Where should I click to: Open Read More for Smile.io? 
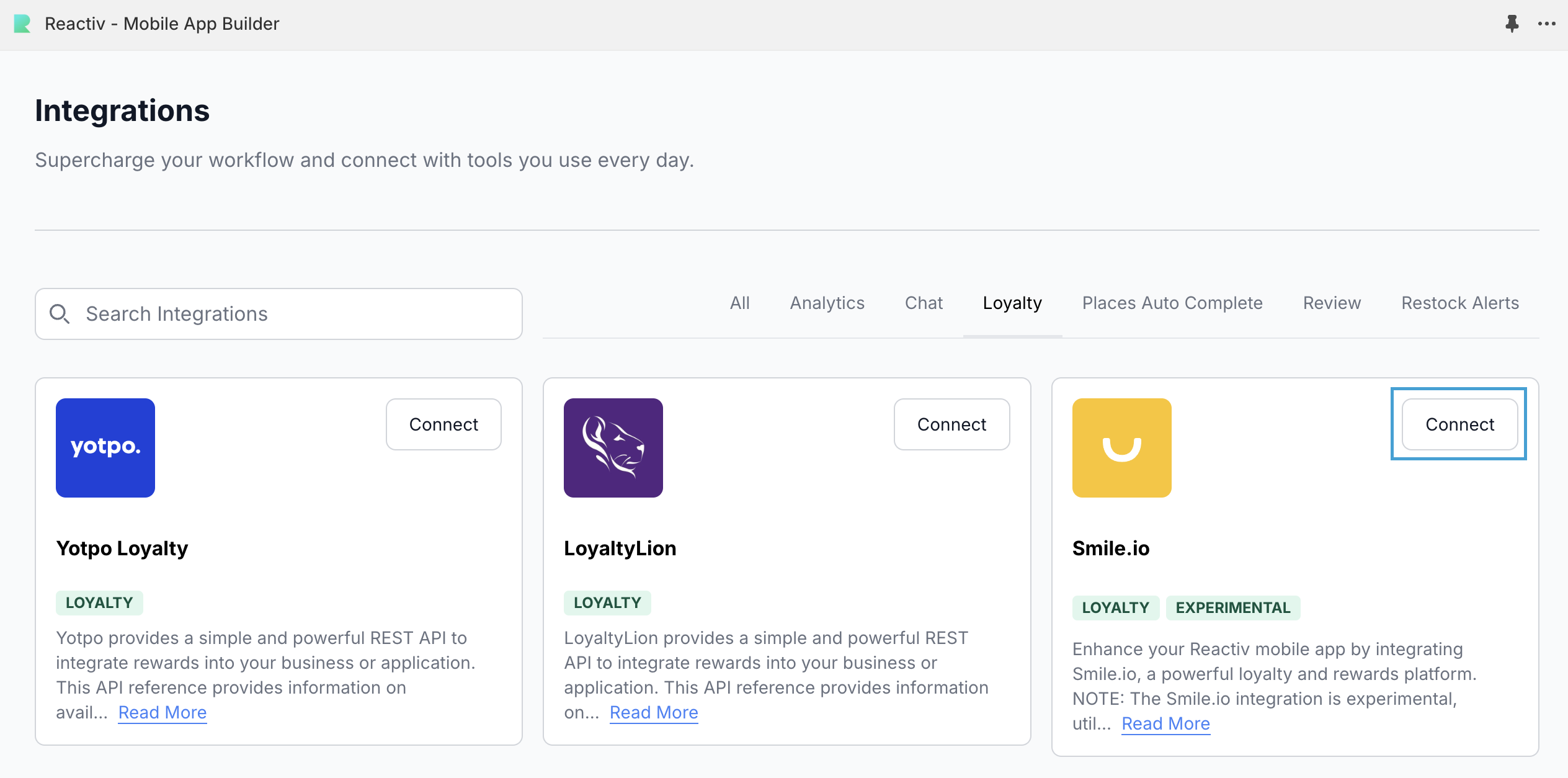(x=1165, y=723)
